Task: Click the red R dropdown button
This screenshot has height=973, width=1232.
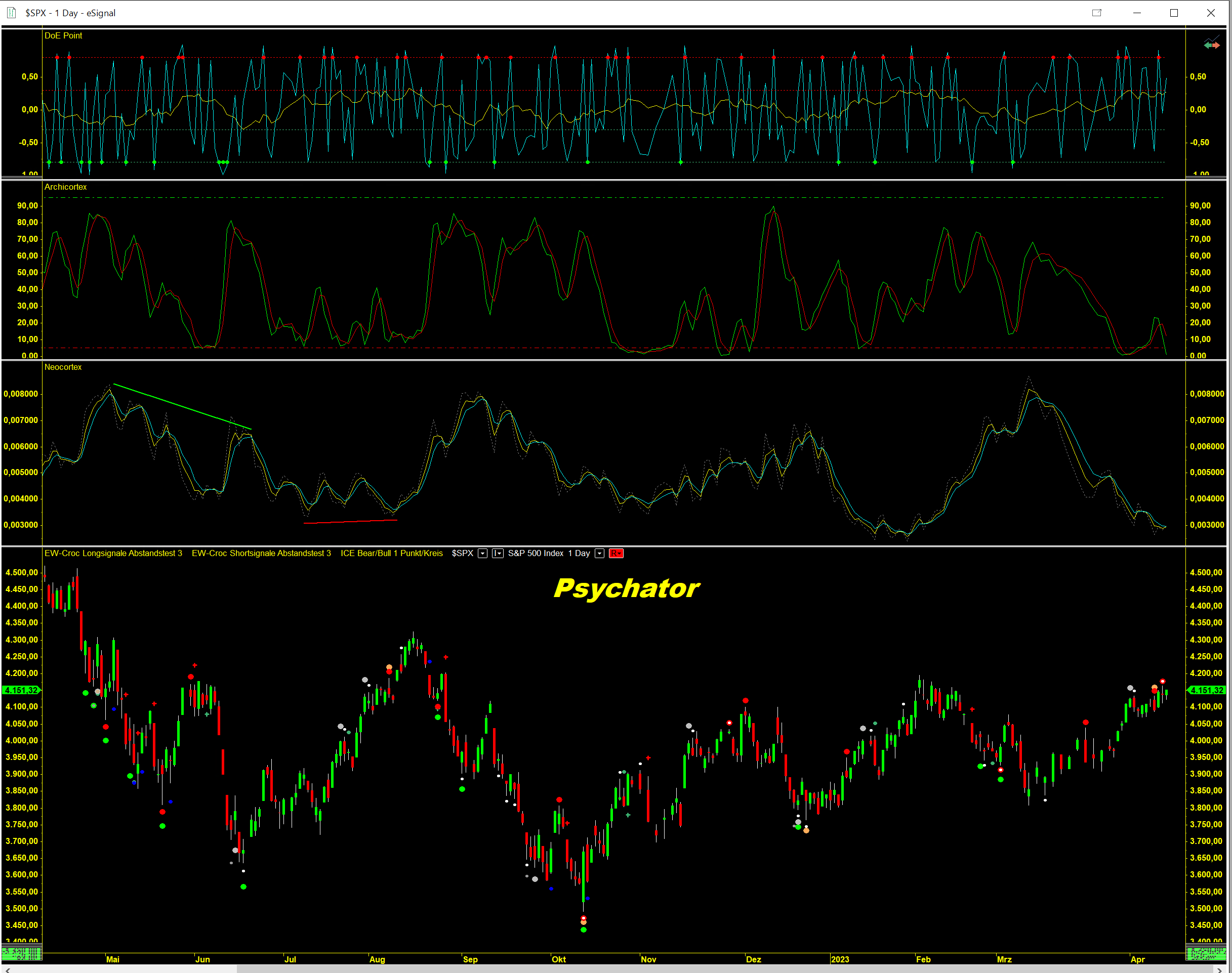Action: (616, 553)
